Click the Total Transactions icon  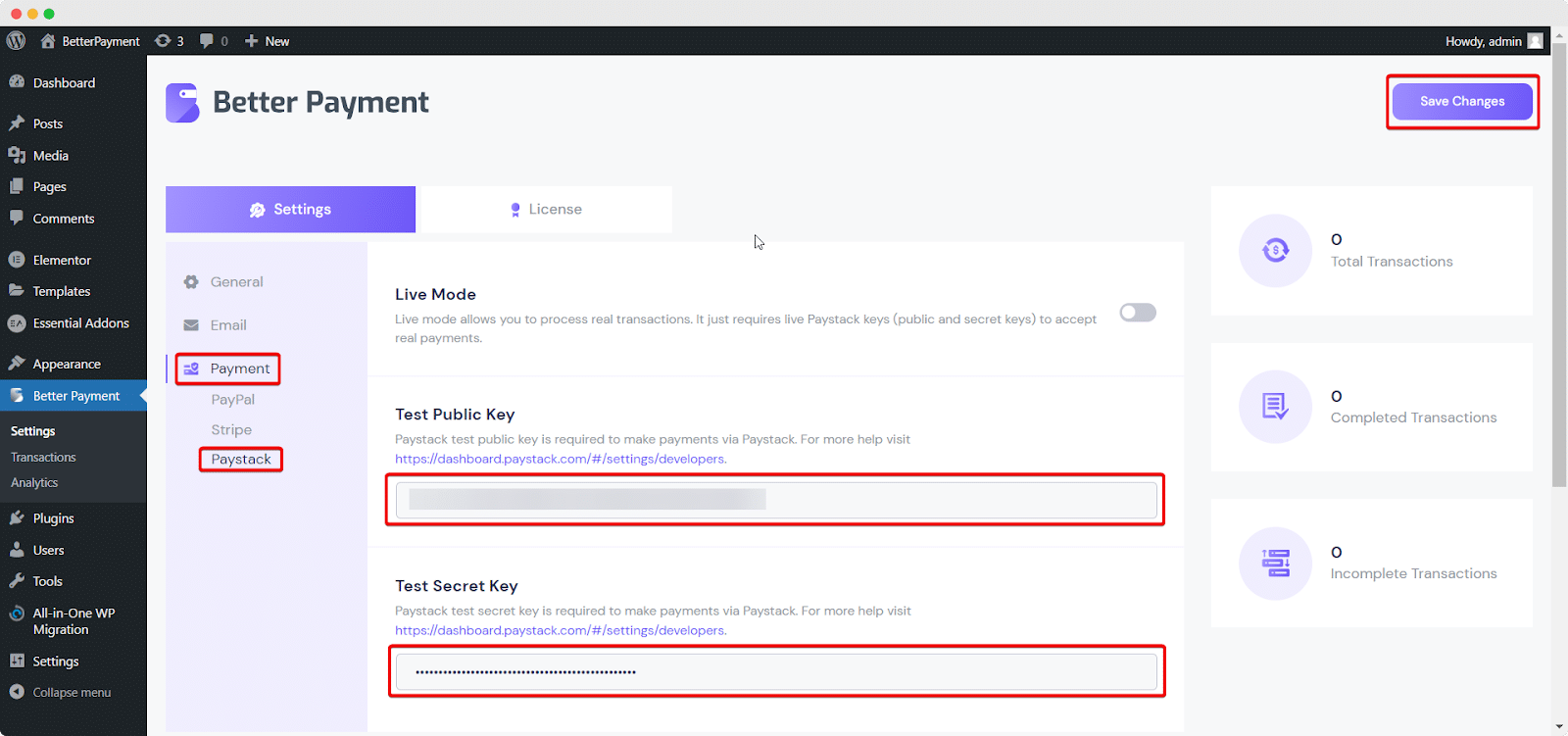pos(1275,251)
